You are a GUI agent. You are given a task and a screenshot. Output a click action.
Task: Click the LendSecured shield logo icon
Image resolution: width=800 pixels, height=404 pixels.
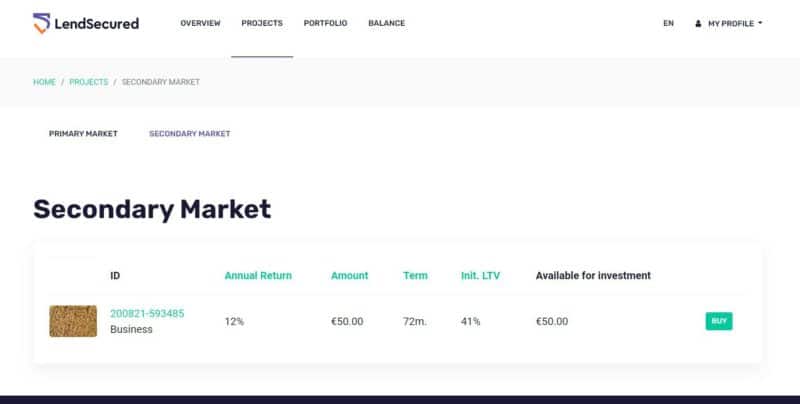pos(41,23)
